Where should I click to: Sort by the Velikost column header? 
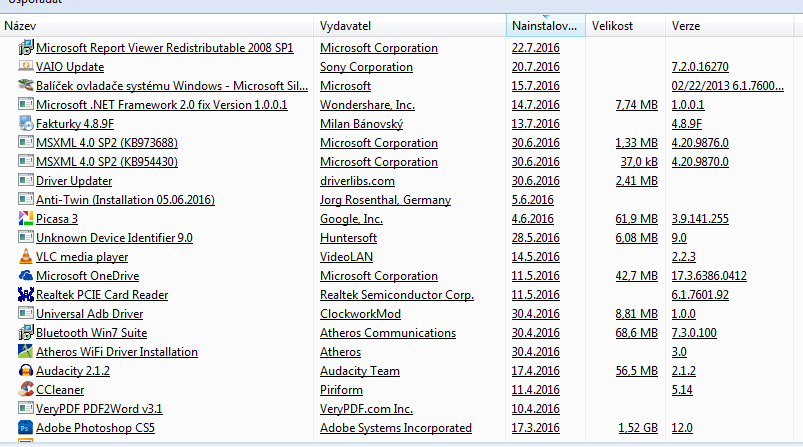[x=625, y=26]
